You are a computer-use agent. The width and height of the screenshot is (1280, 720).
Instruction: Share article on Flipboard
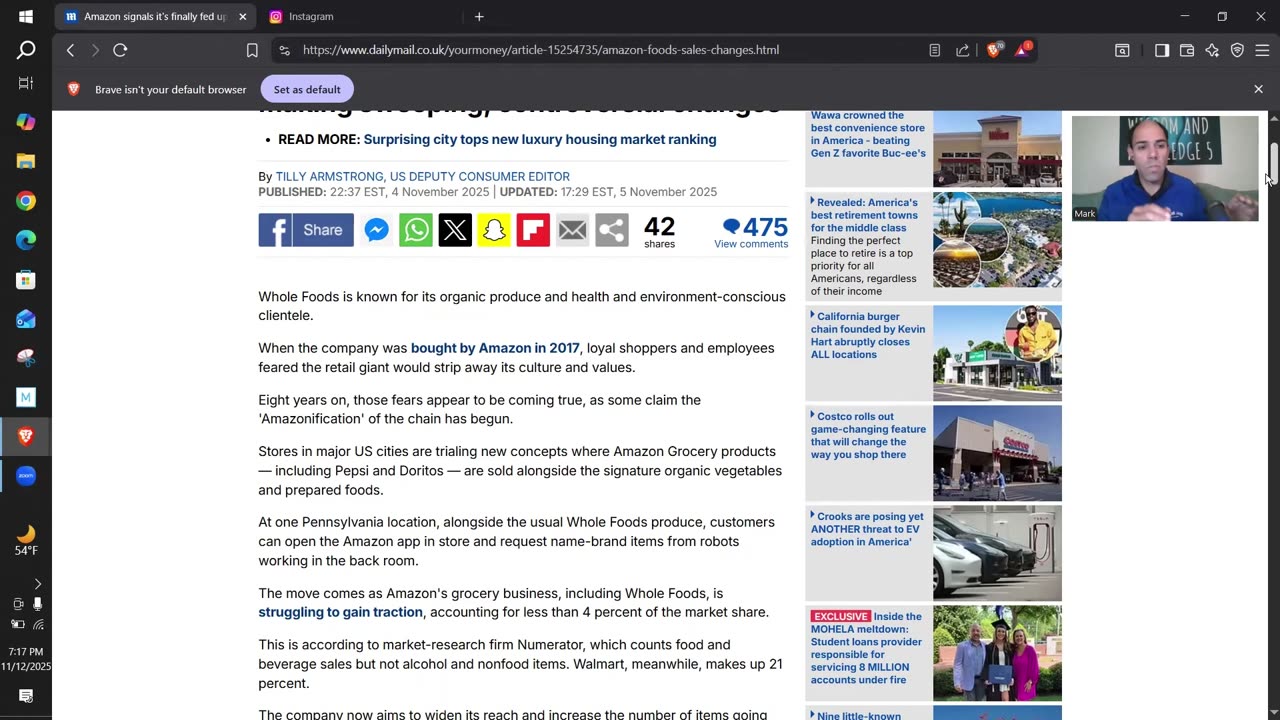[533, 230]
